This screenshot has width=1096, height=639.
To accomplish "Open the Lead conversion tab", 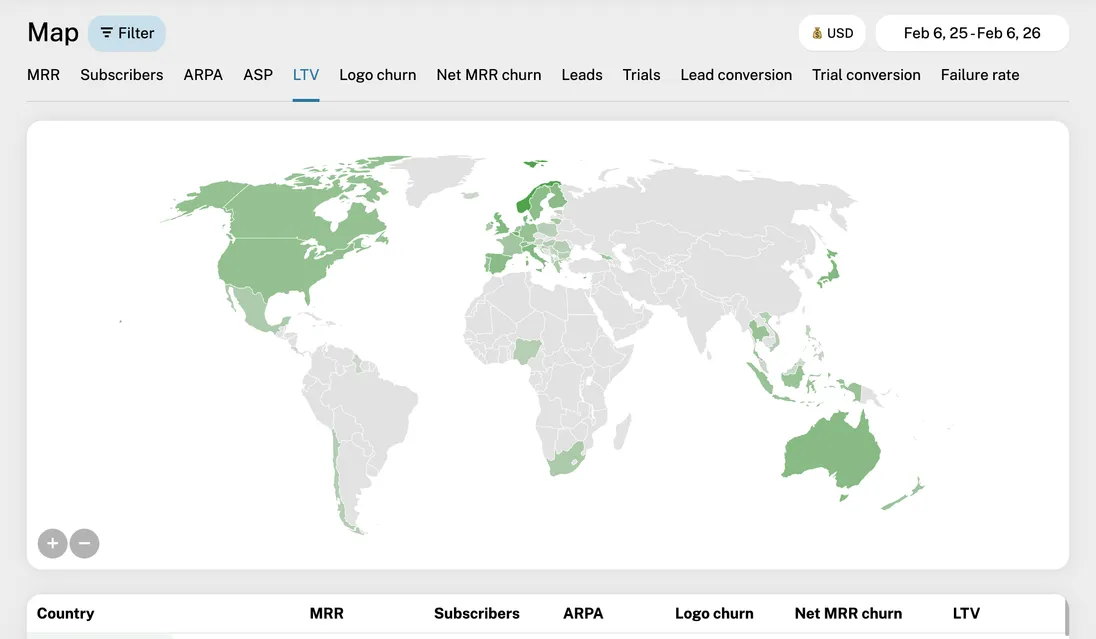I will [x=736, y=75].
